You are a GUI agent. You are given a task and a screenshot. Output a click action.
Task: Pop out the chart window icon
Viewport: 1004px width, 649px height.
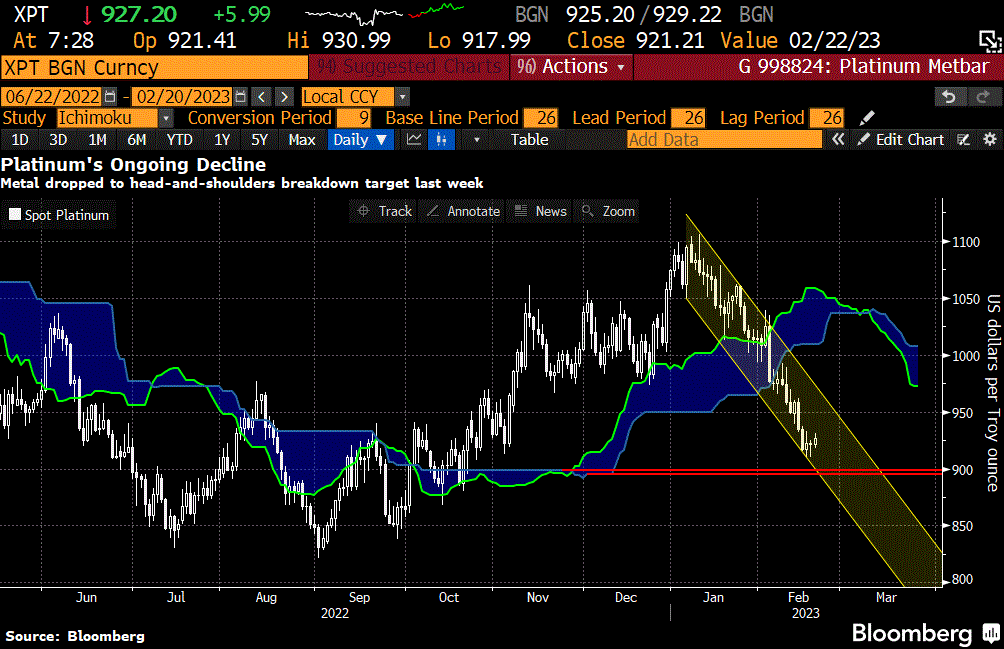tap(990, 41)
